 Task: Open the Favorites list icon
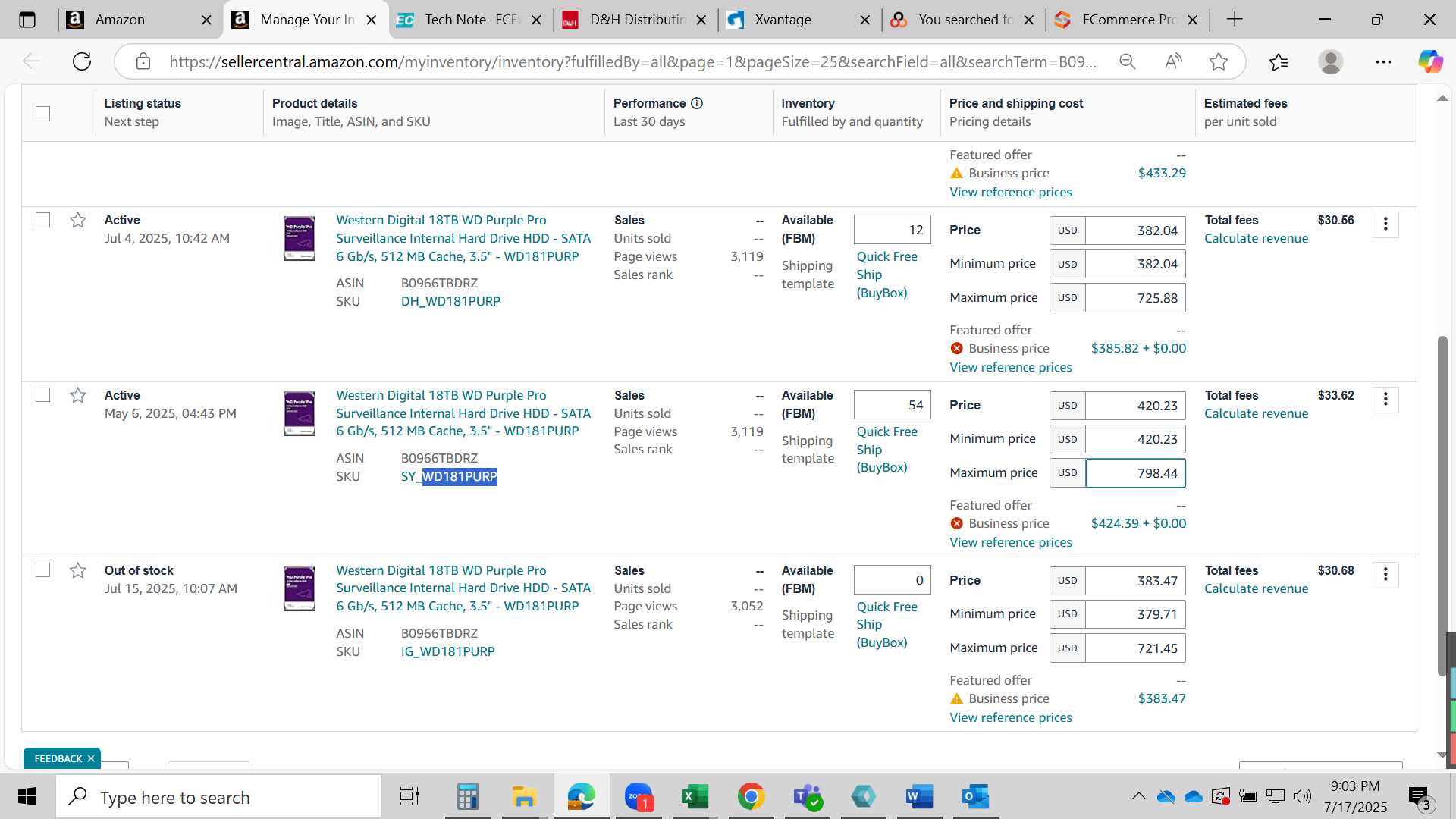(1279, 61)
